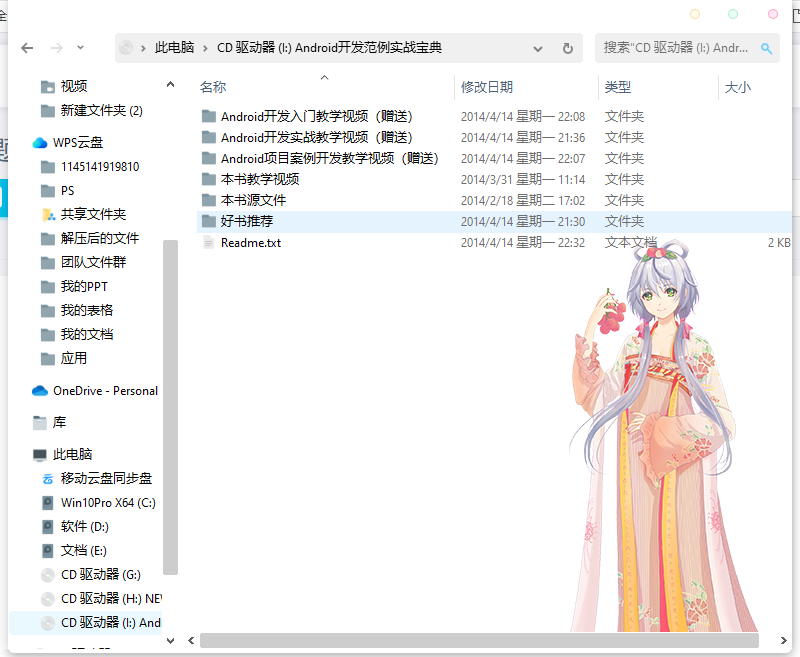Click Readme.txt file name
The width and height of the screenshot is (800, 657).
coord(251,243)
